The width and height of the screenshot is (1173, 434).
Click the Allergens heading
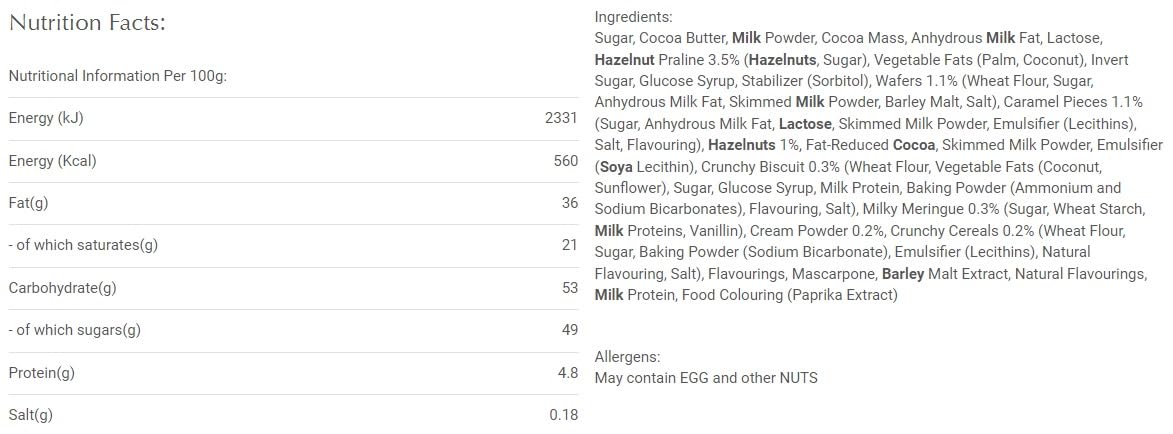pos(627,357)
